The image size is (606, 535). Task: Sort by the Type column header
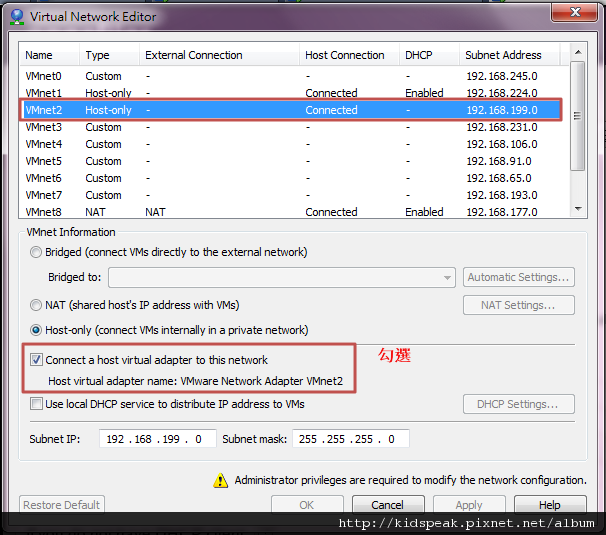point(110,55)
